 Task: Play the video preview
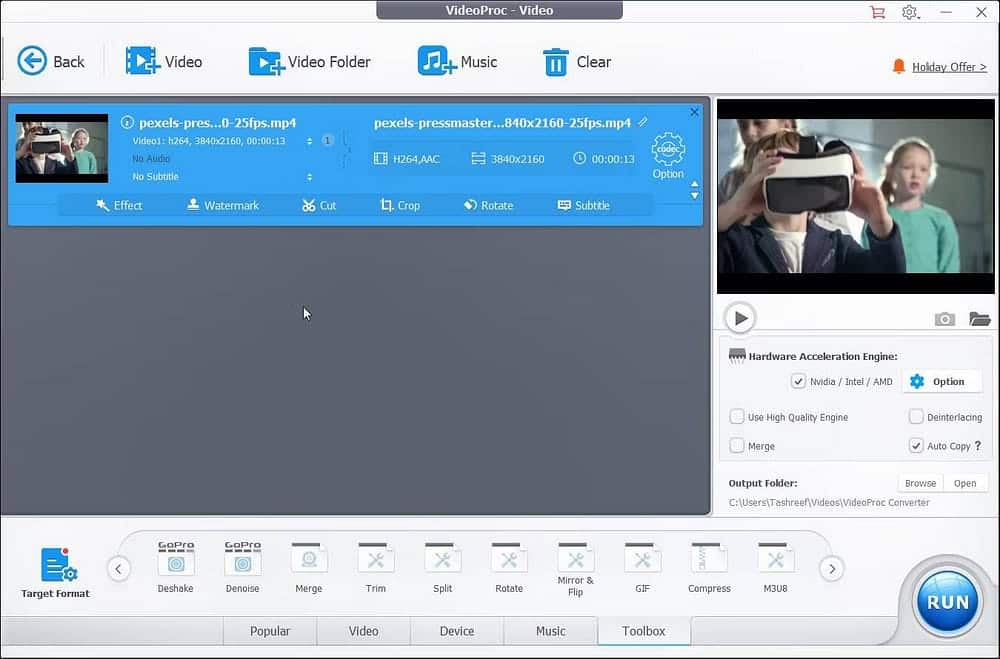coord(740,318)
